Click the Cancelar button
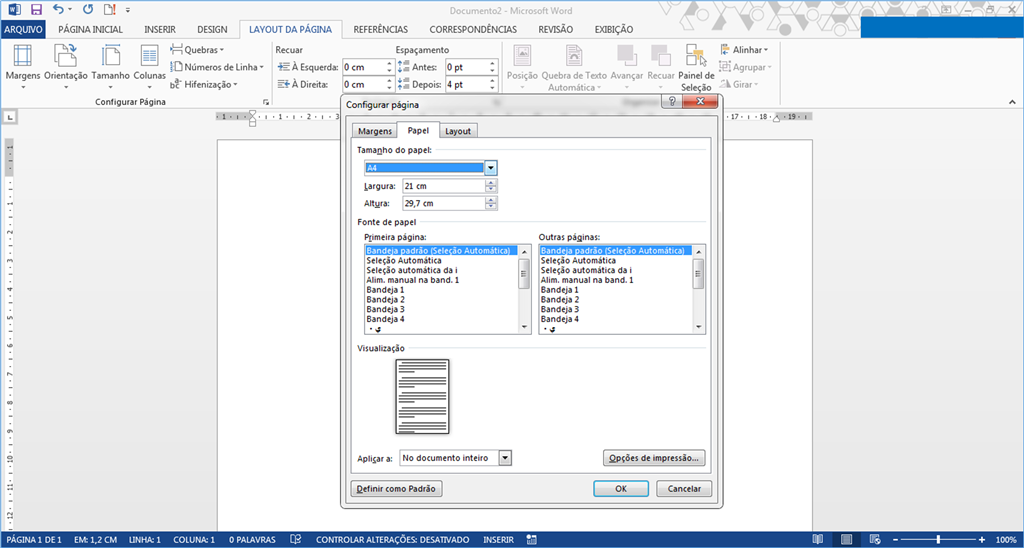The height and width of the screenshot is (548, 1024). (x=684, y=489)
